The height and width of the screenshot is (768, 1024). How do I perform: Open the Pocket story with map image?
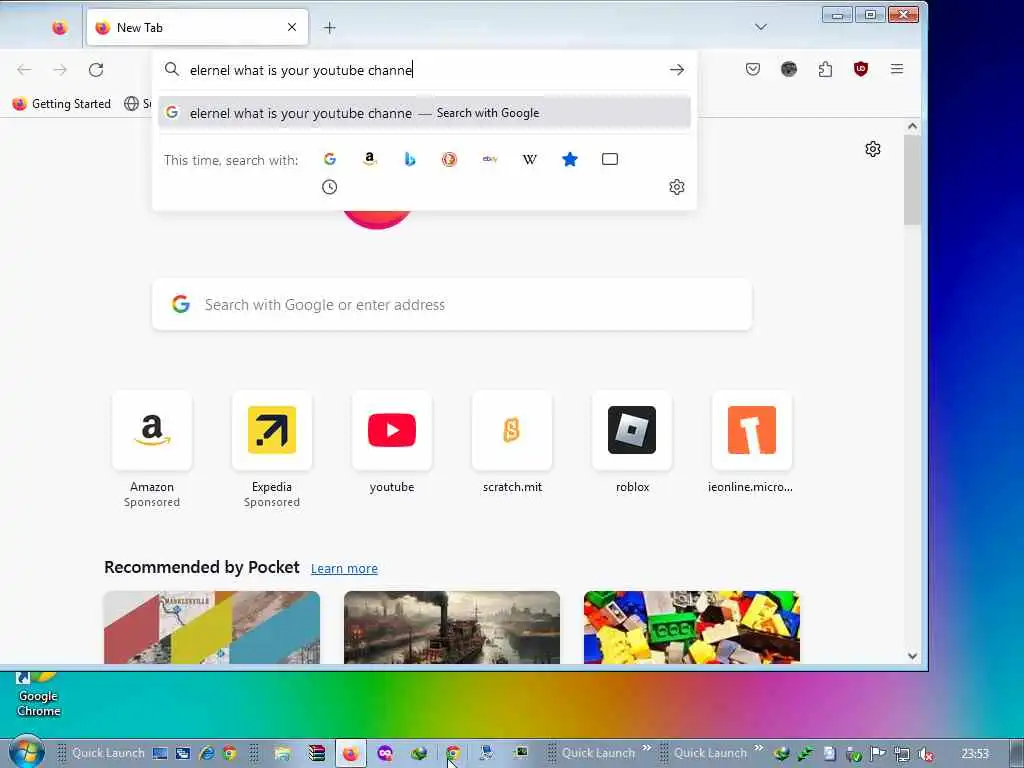212,628
